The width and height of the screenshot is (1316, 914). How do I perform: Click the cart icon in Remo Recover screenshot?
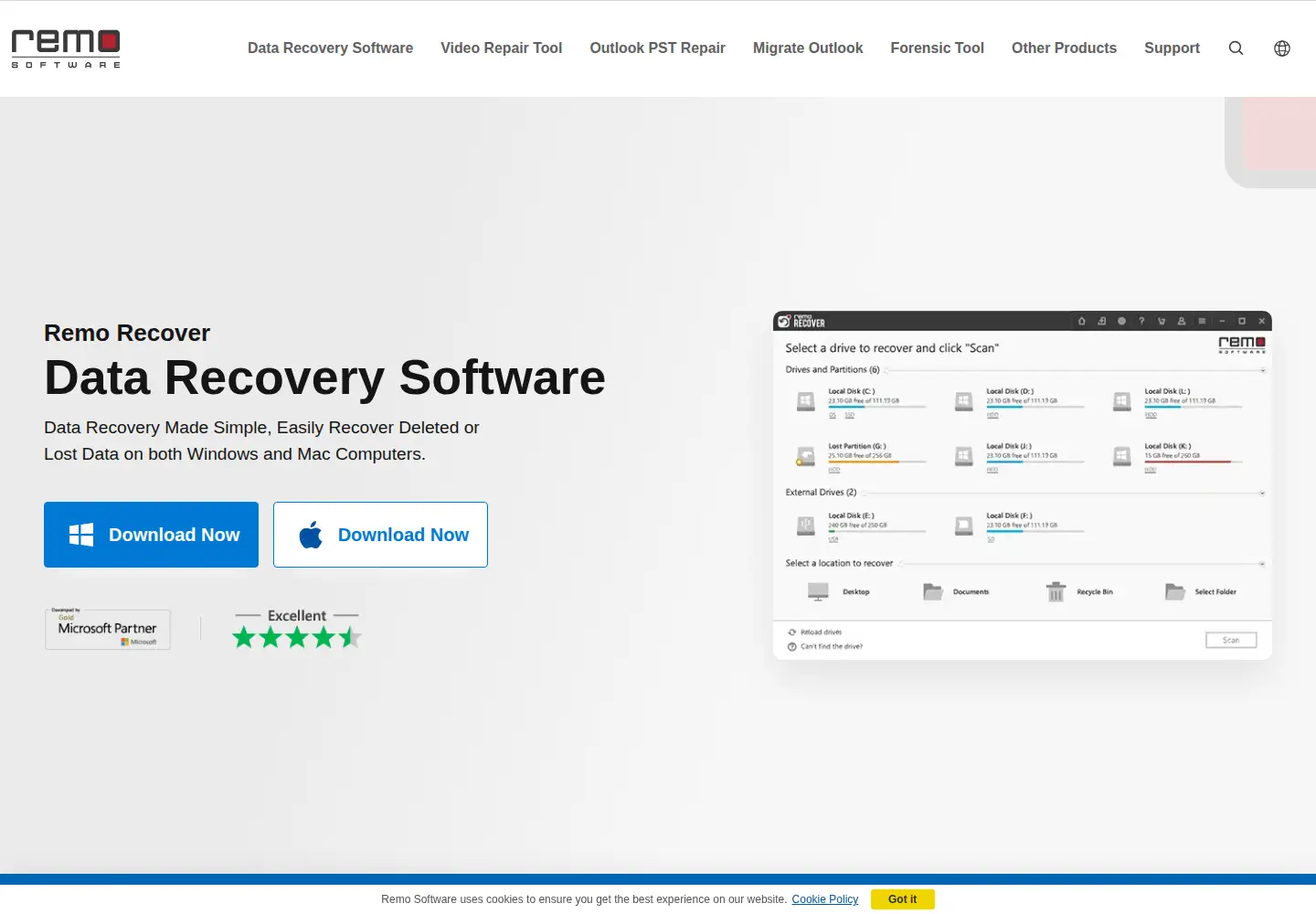click(1162, 321)
